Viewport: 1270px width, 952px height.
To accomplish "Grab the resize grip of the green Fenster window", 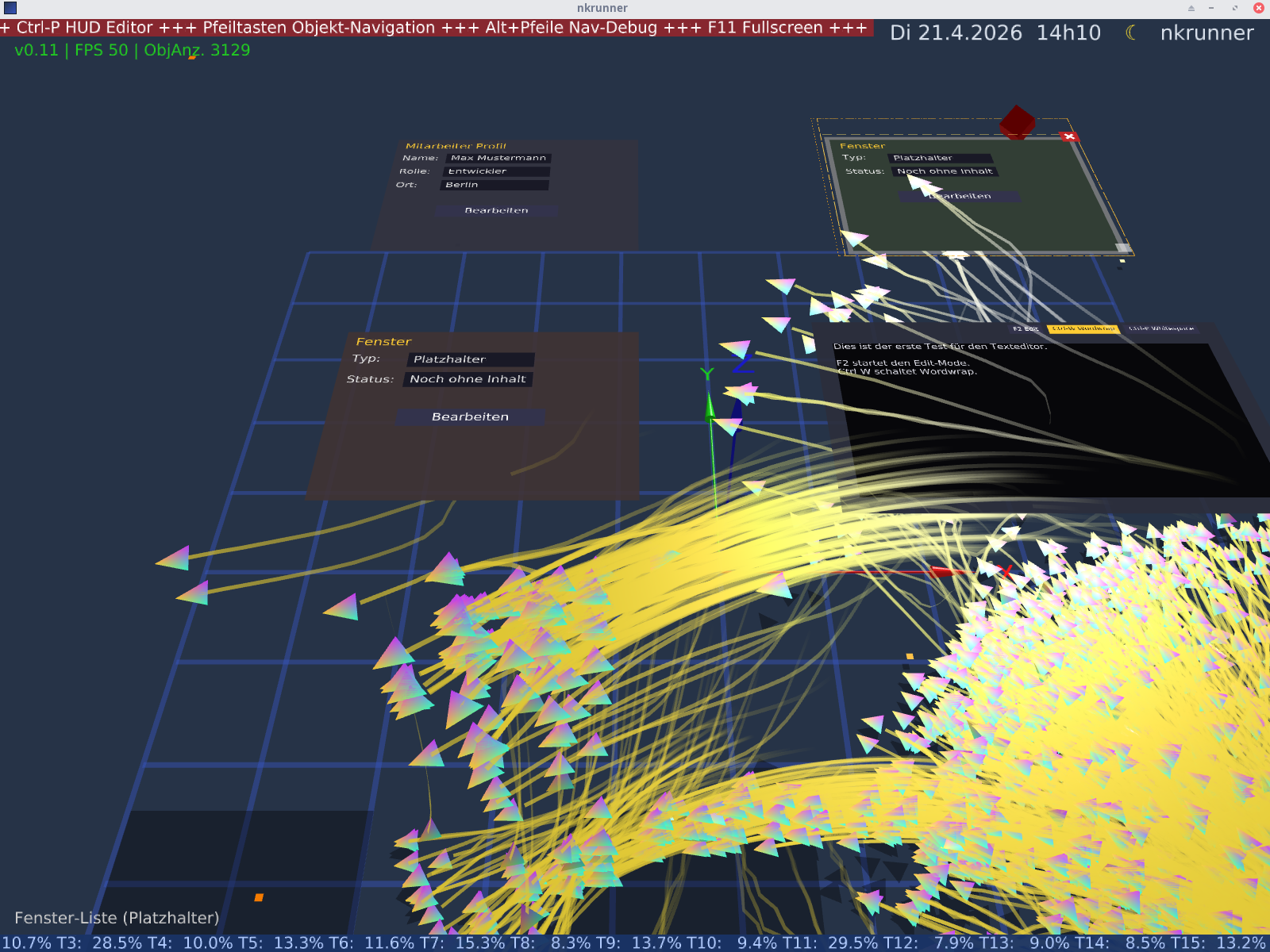I will [x=1122, y=248].
